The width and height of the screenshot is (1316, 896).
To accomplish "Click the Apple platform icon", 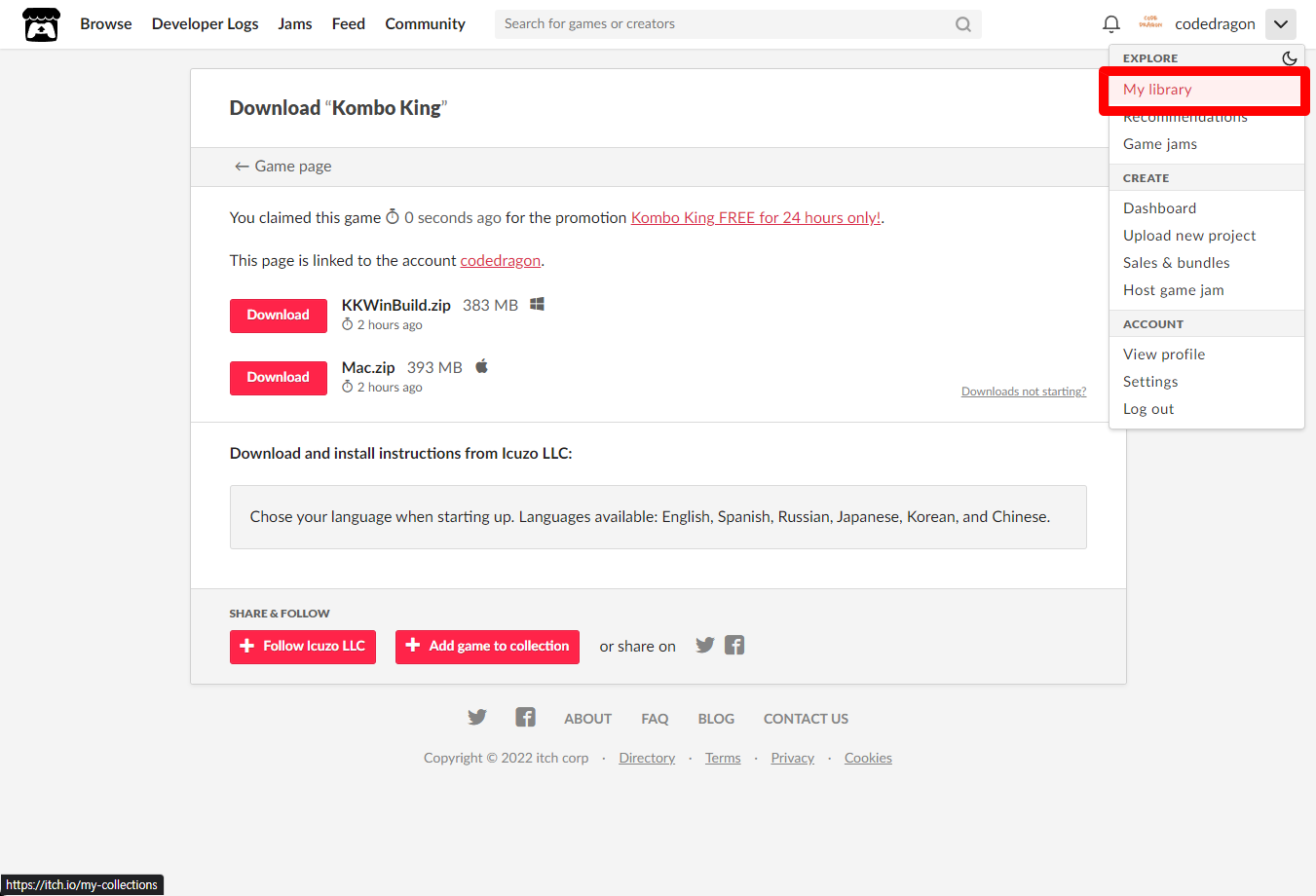I will [x=481, y=366].
